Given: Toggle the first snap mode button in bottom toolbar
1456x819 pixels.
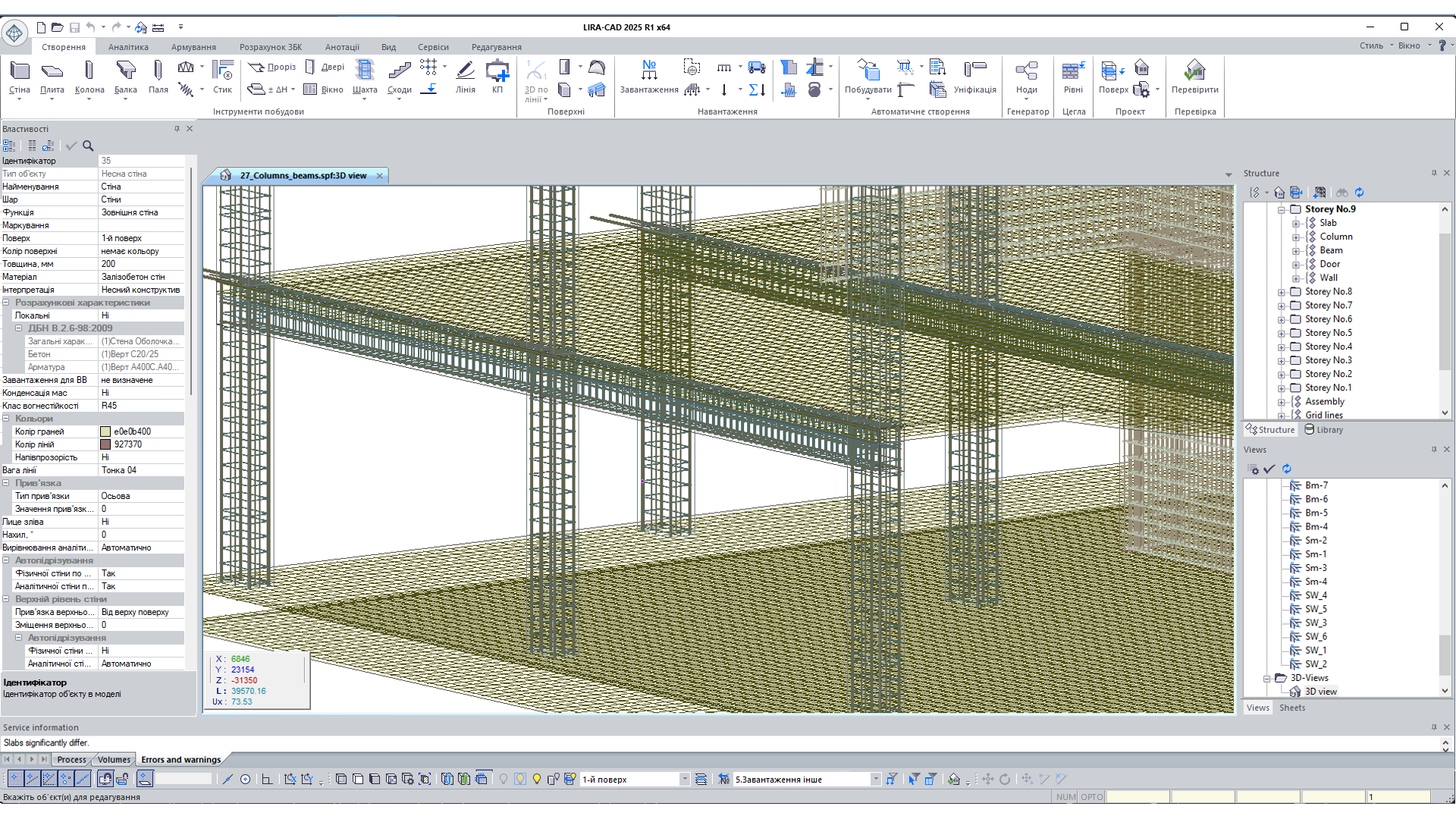Looking at the screenshot, I should pos(14,779).
